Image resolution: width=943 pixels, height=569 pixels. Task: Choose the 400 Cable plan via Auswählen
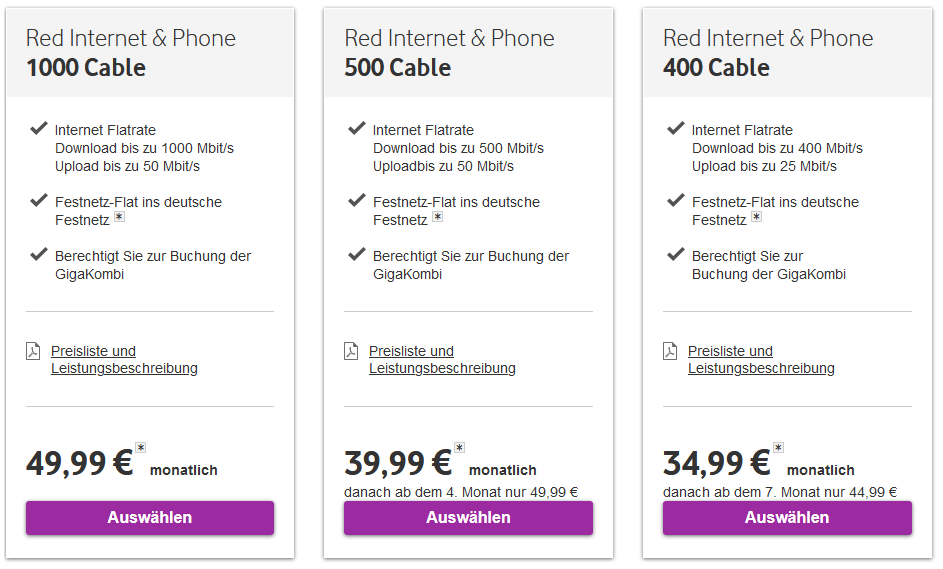click(x=787, y=518)
